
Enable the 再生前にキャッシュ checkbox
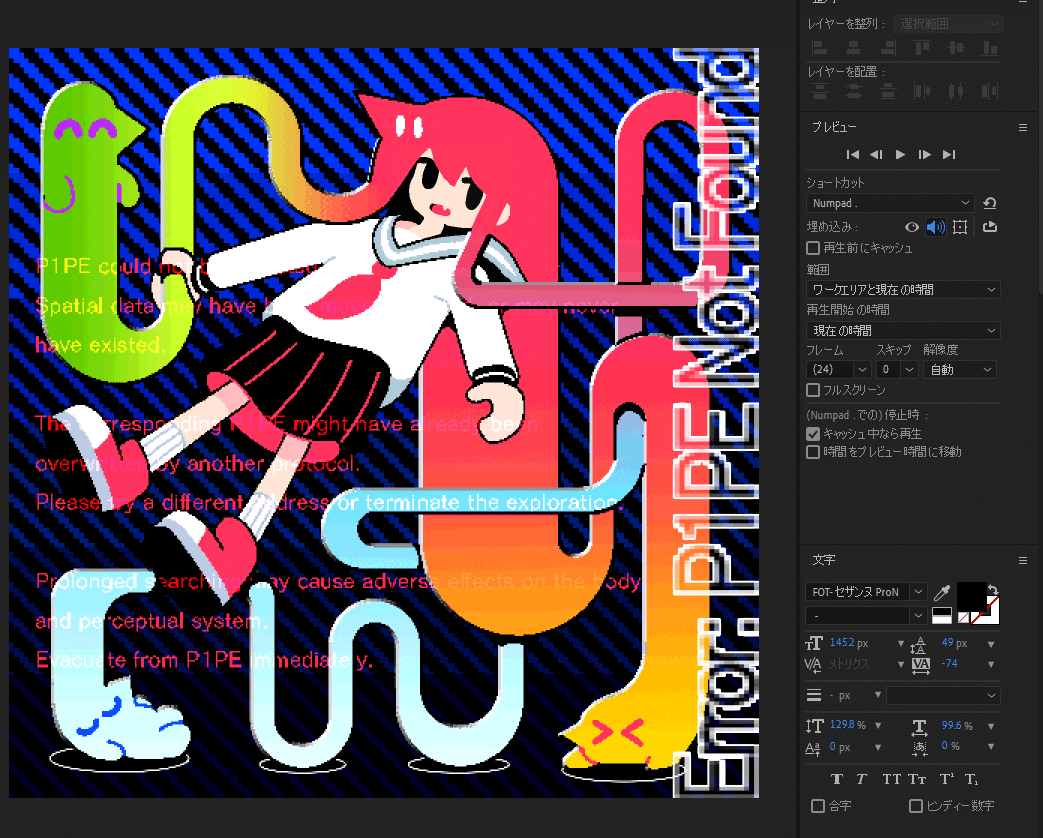coord(814,248)
